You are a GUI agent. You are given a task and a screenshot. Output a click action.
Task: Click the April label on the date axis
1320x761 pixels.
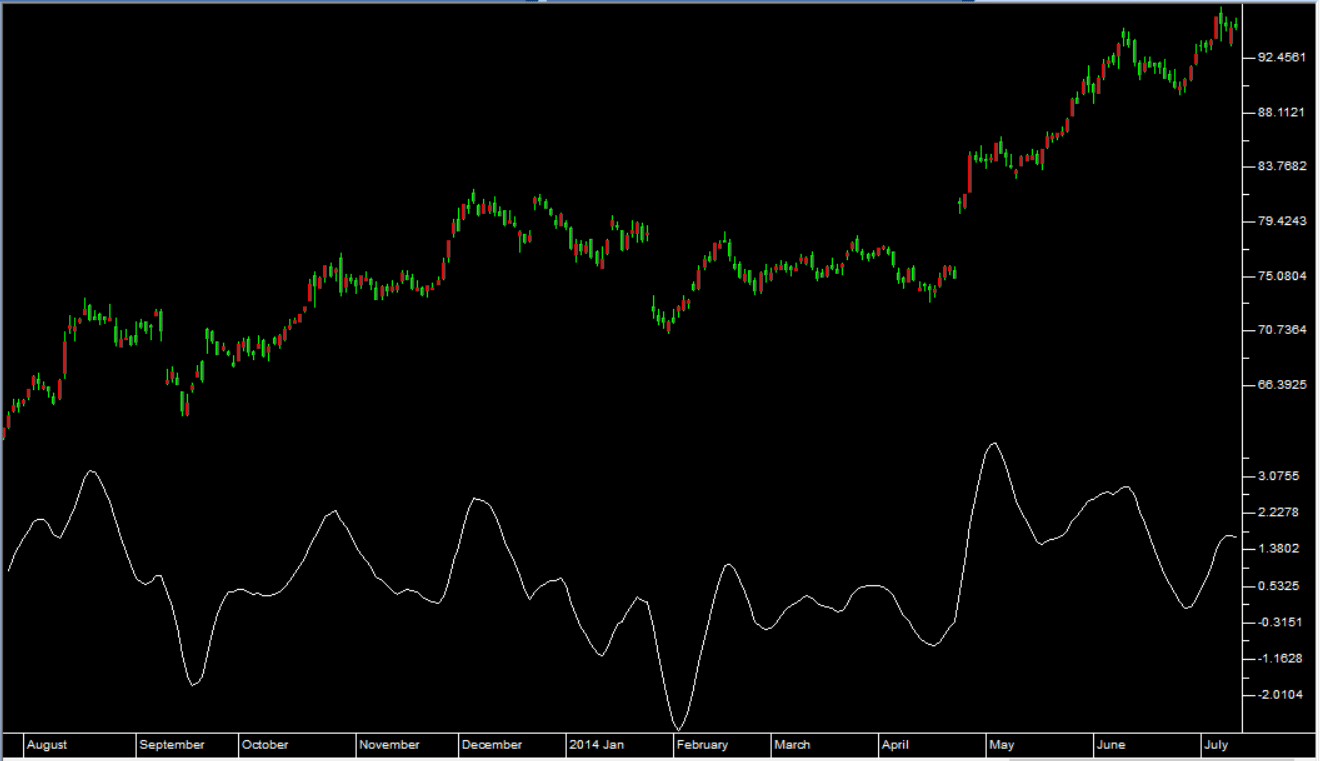[895, 745]
